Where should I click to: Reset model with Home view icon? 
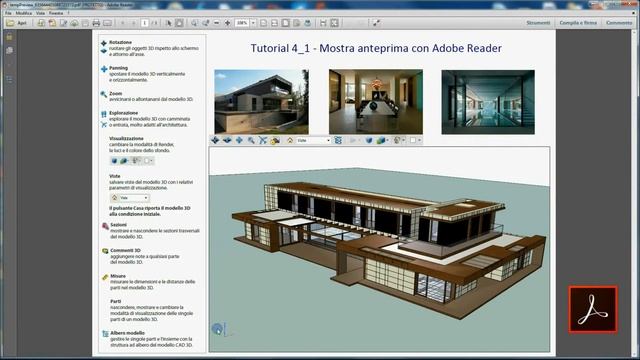coord(290,140)
